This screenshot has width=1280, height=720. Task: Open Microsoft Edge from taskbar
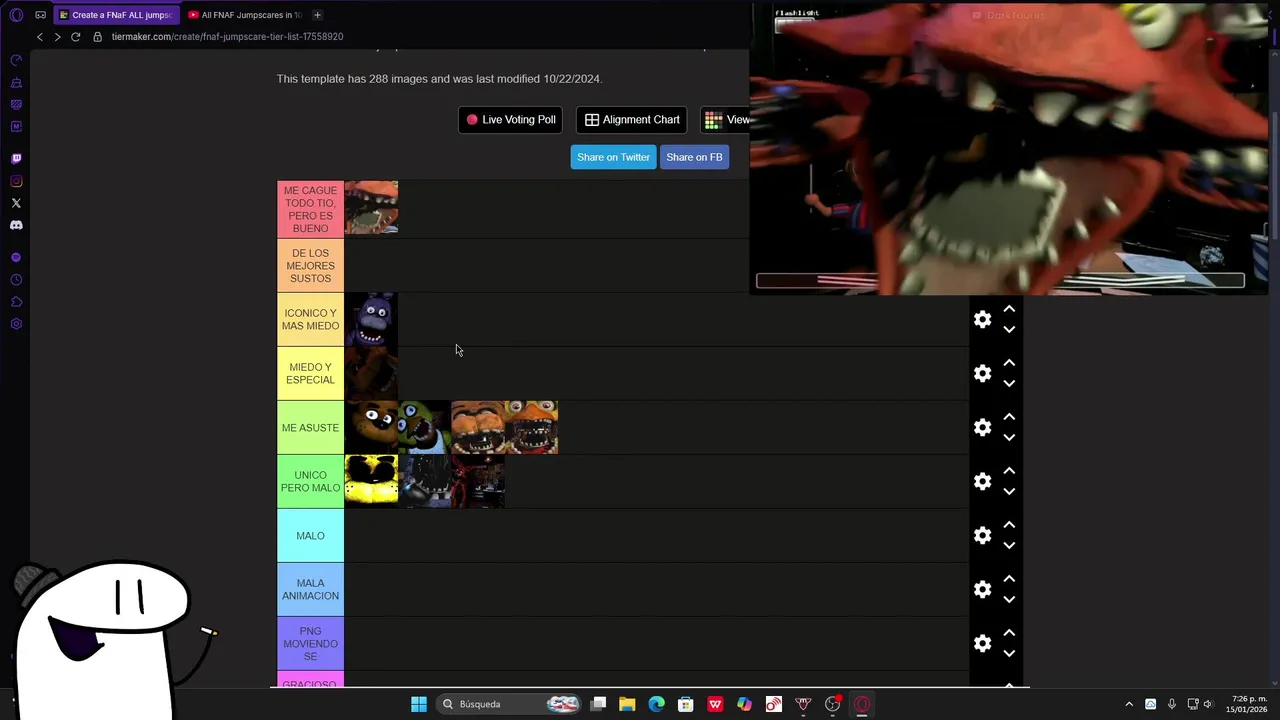point(656,704)
